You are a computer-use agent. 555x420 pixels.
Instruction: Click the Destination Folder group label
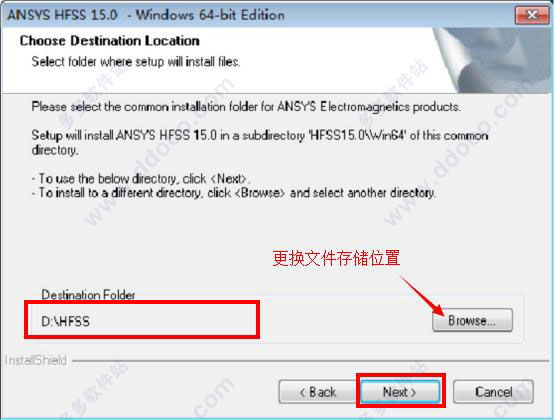(x=88, y=295)
